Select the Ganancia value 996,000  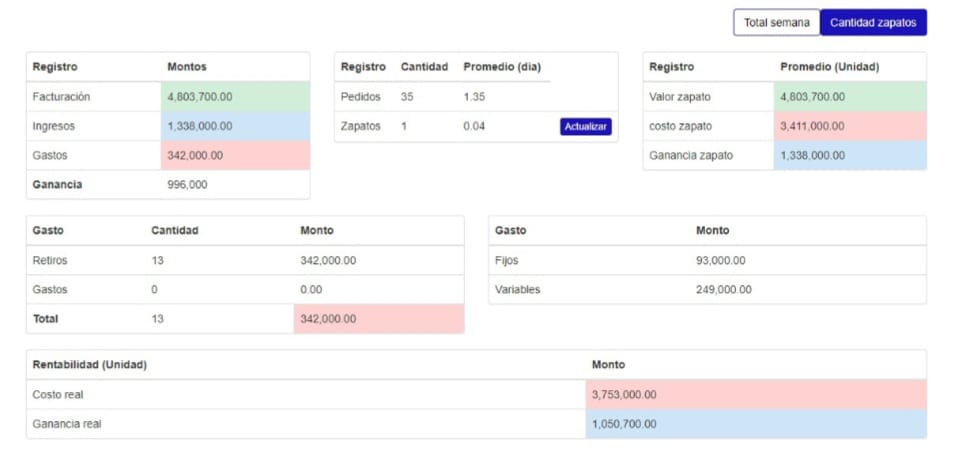[x=188, y=185]
